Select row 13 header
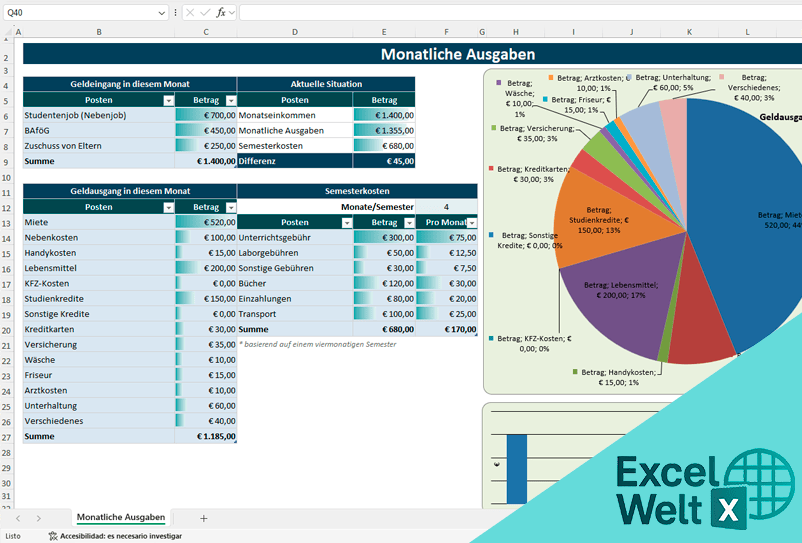 7,223
